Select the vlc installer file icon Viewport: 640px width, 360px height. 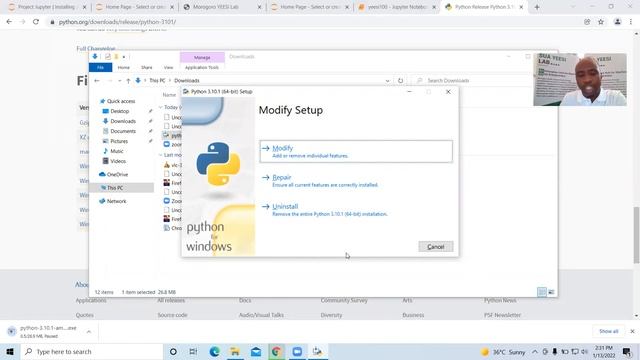[x=167, y=165]
